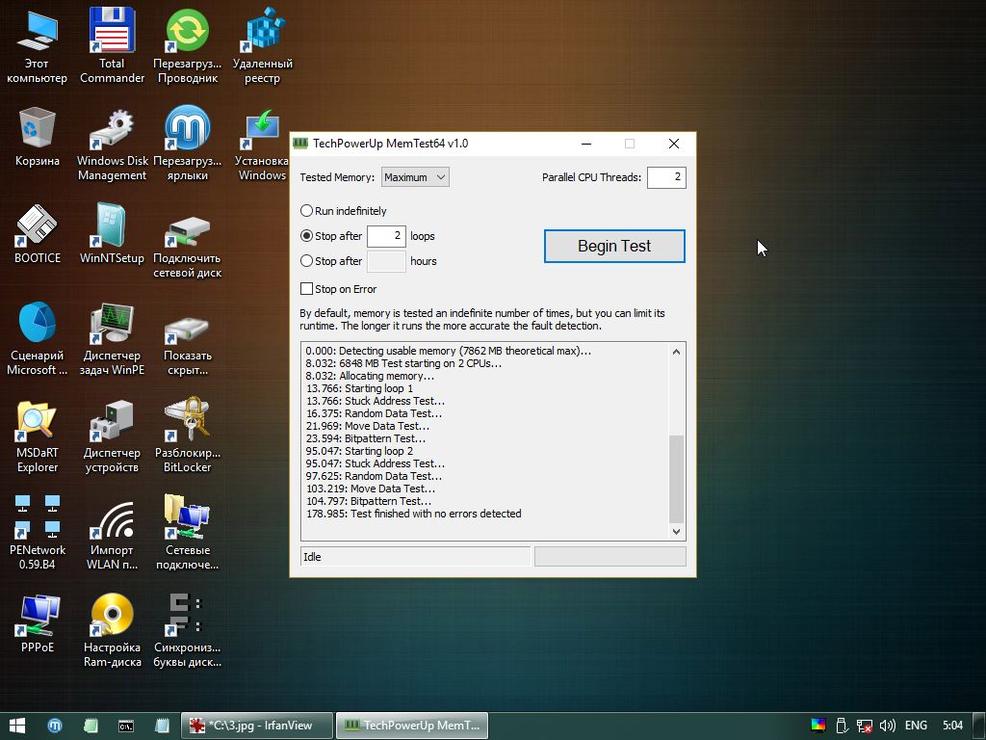Launch PENetwork 0.59.B4 icon

point(37,533)
